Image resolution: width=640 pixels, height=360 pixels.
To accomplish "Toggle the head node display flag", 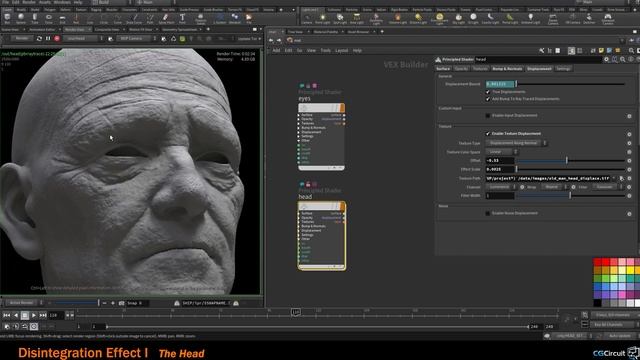I will pyautogui.click(x=342, y=207).
